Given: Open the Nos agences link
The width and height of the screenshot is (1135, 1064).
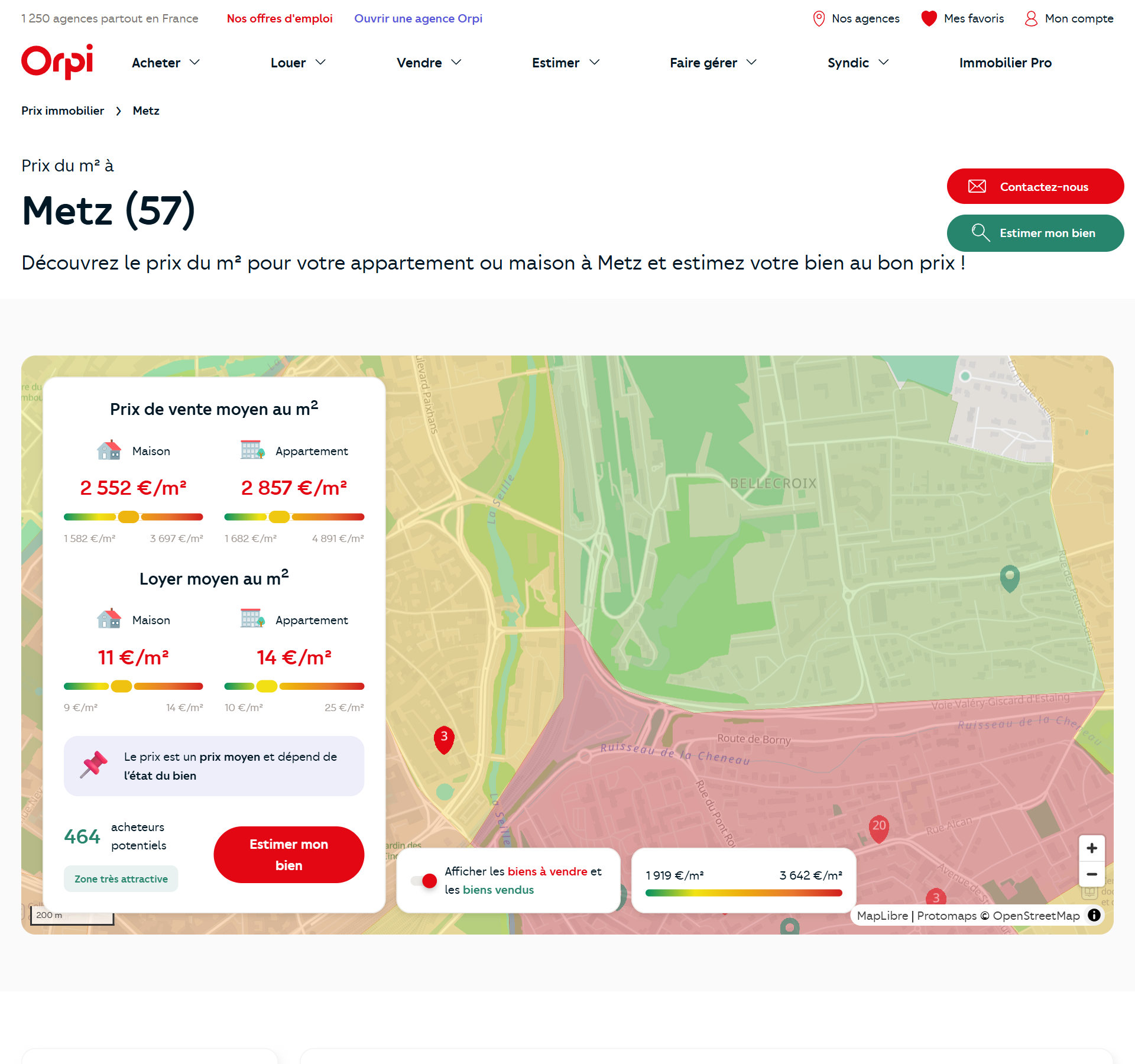Looking at the screenshot, I should [857, 18].
